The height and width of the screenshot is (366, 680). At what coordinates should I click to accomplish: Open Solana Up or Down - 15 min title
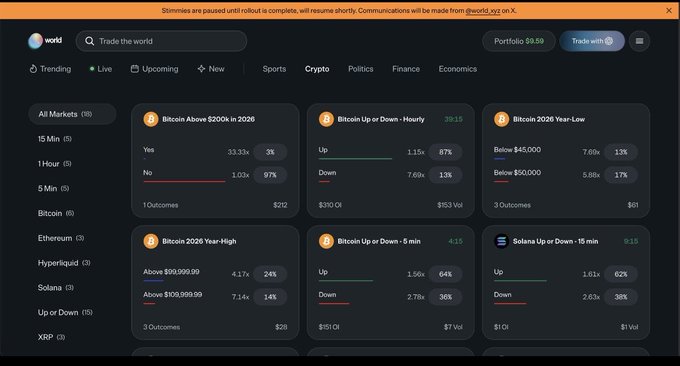[x=556, y=241]
